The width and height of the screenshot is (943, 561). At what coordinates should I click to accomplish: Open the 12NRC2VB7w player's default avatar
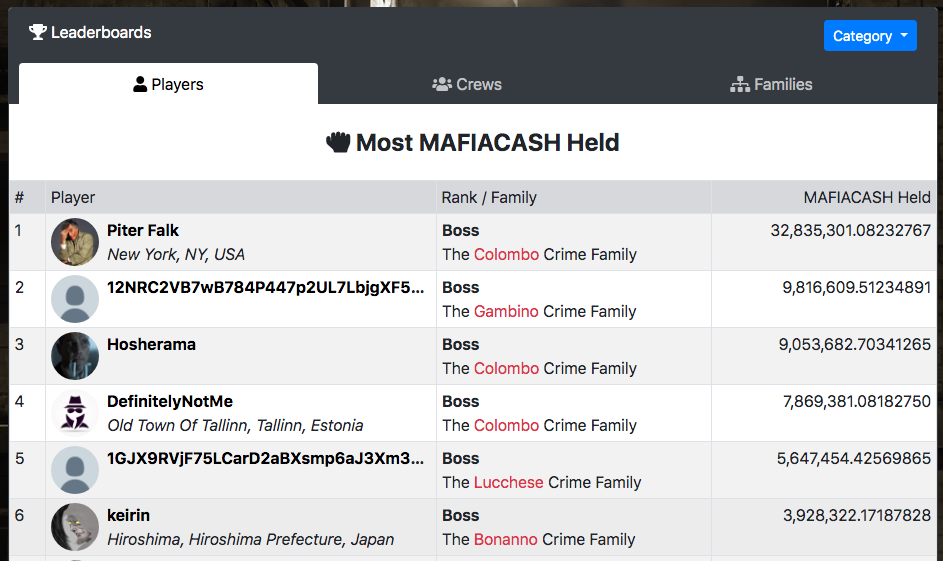[75, 299]
